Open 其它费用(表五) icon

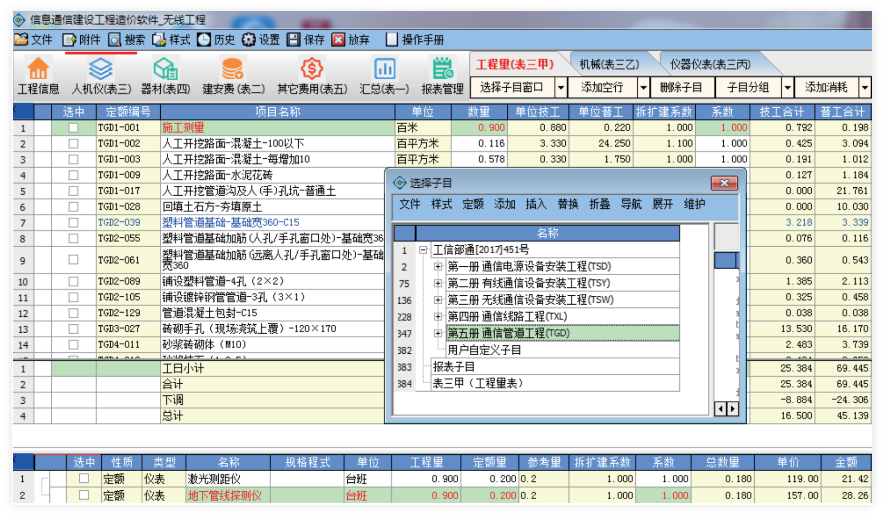click(x=312, y=69)
